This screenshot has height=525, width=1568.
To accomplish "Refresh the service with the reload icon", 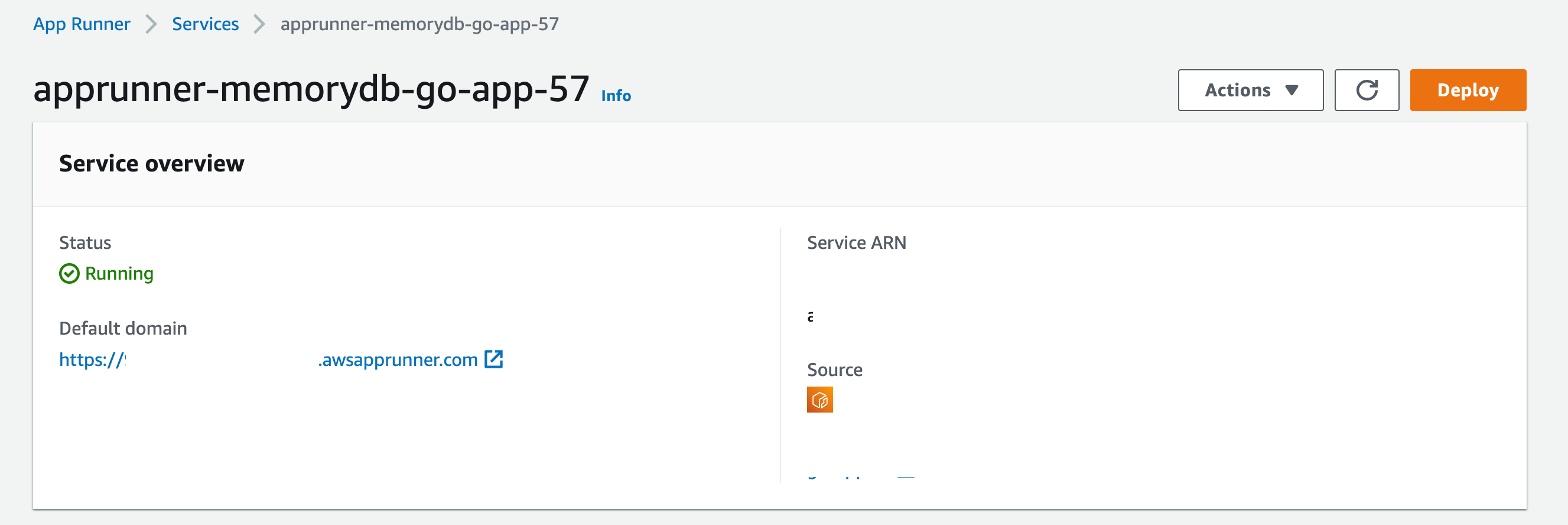I will (1367, 89).
